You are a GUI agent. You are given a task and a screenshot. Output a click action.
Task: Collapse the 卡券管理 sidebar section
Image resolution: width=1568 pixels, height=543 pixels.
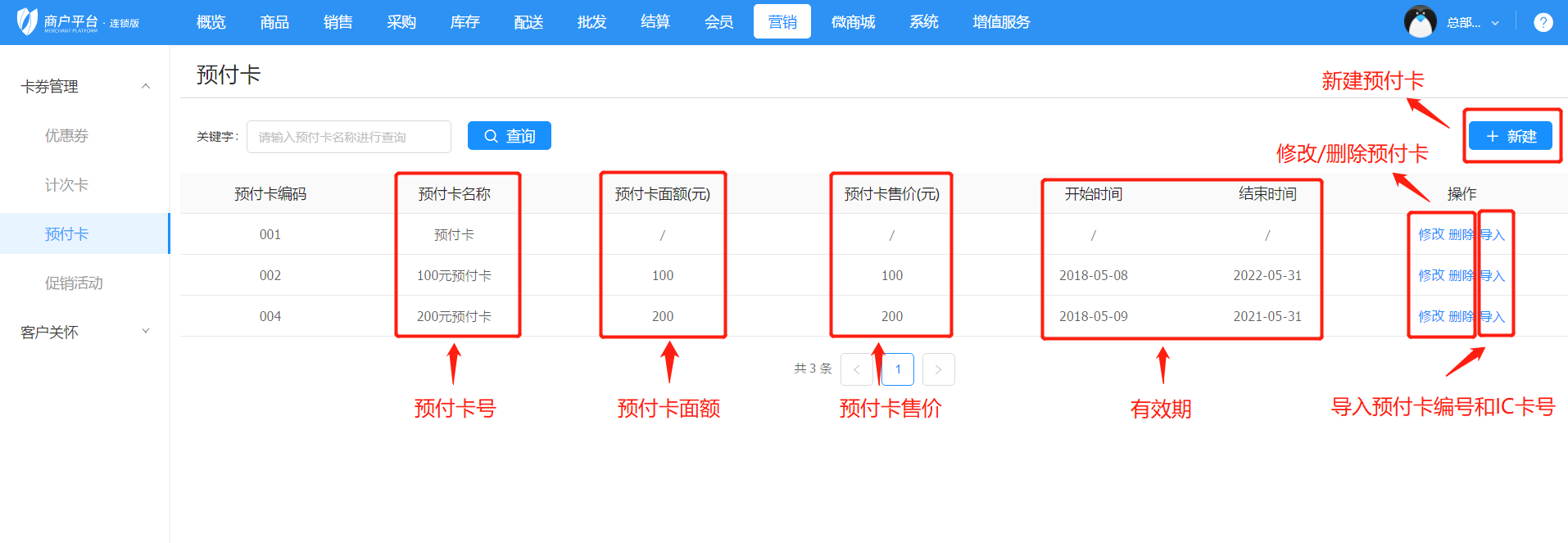coord(146,86)
